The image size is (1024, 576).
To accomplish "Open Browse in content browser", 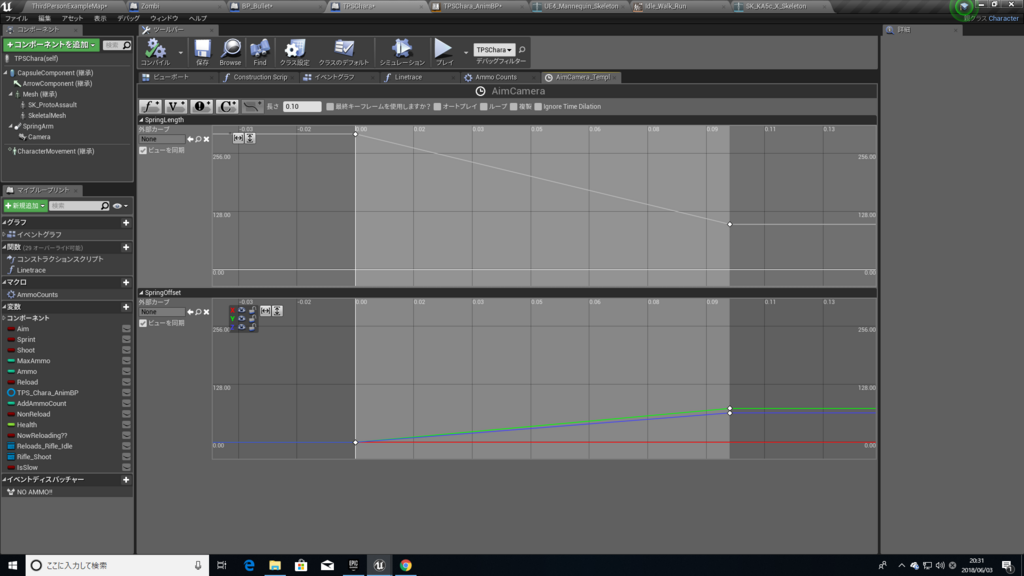I will 230,52.
